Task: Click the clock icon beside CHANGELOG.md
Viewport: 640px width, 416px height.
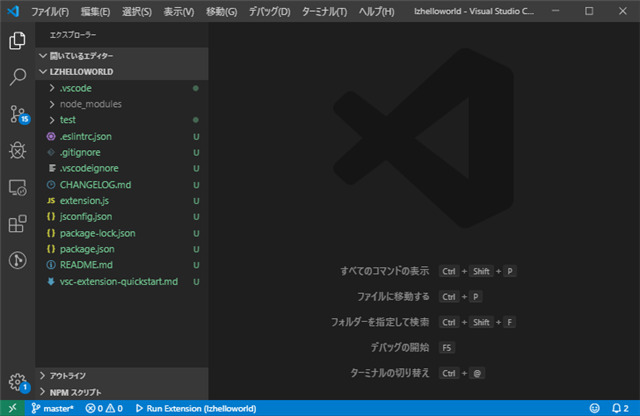Action: tap(51, 185)
